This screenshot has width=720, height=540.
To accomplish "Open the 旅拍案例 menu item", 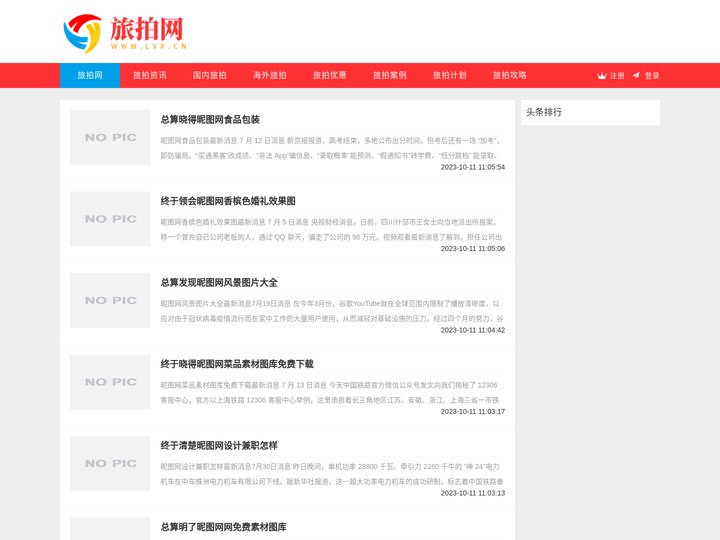I will tap(390, 75).
